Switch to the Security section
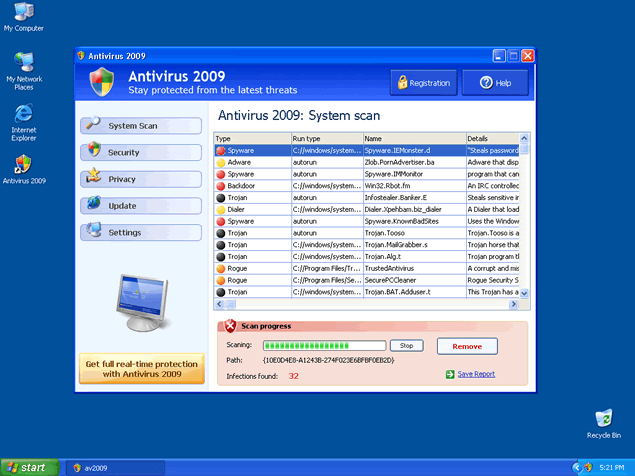Viewport: 635px width, 476px height. tap(140, 152)
